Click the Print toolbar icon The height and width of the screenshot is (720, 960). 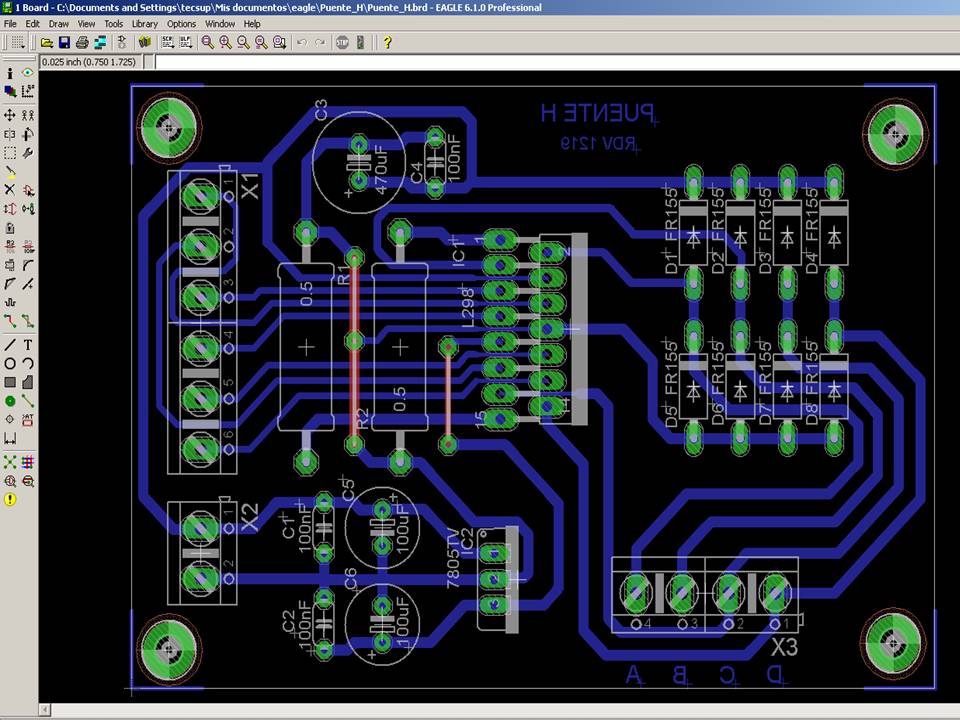[82, 42]
